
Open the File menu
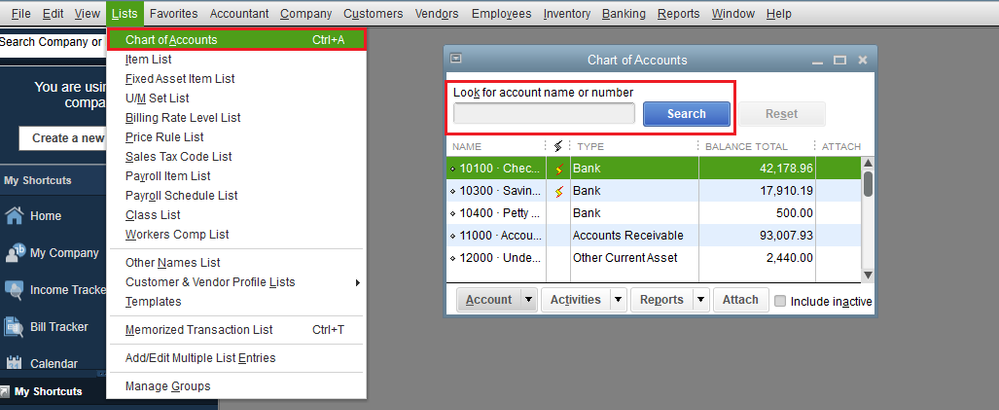[21, 13]
